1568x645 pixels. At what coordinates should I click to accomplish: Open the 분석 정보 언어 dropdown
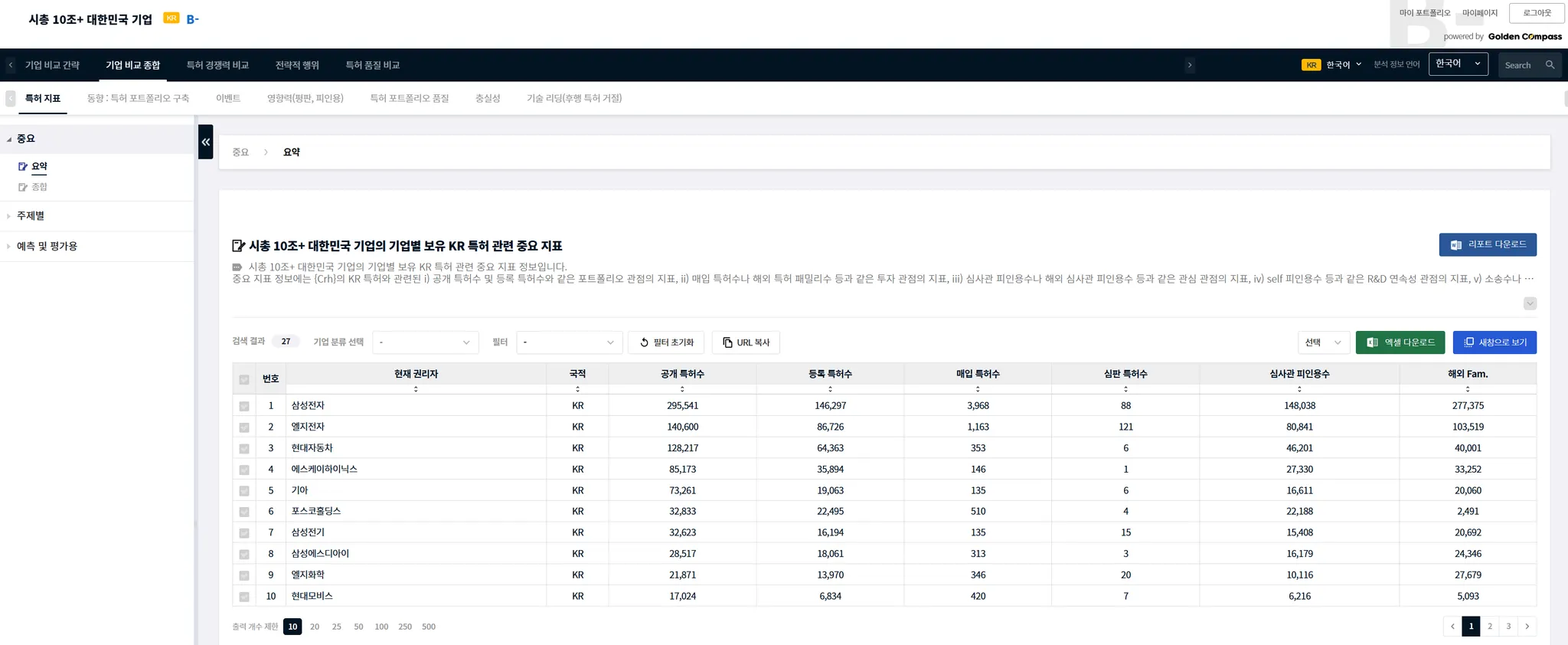pos(1458,64)
